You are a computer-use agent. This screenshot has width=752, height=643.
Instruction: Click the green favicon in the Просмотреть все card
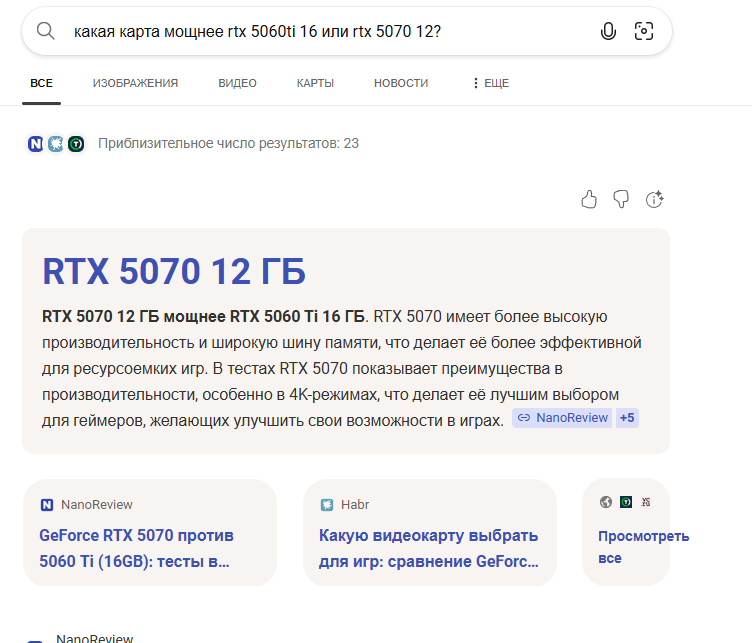(626, 502)
